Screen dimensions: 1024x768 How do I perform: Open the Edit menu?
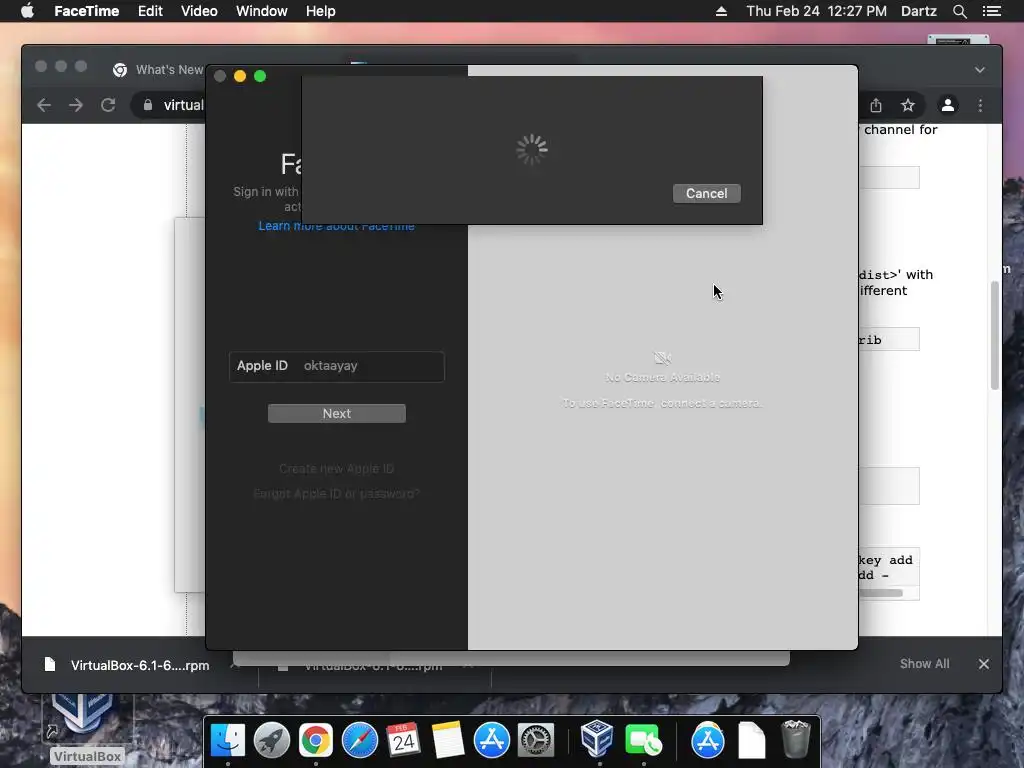point(150,11)
